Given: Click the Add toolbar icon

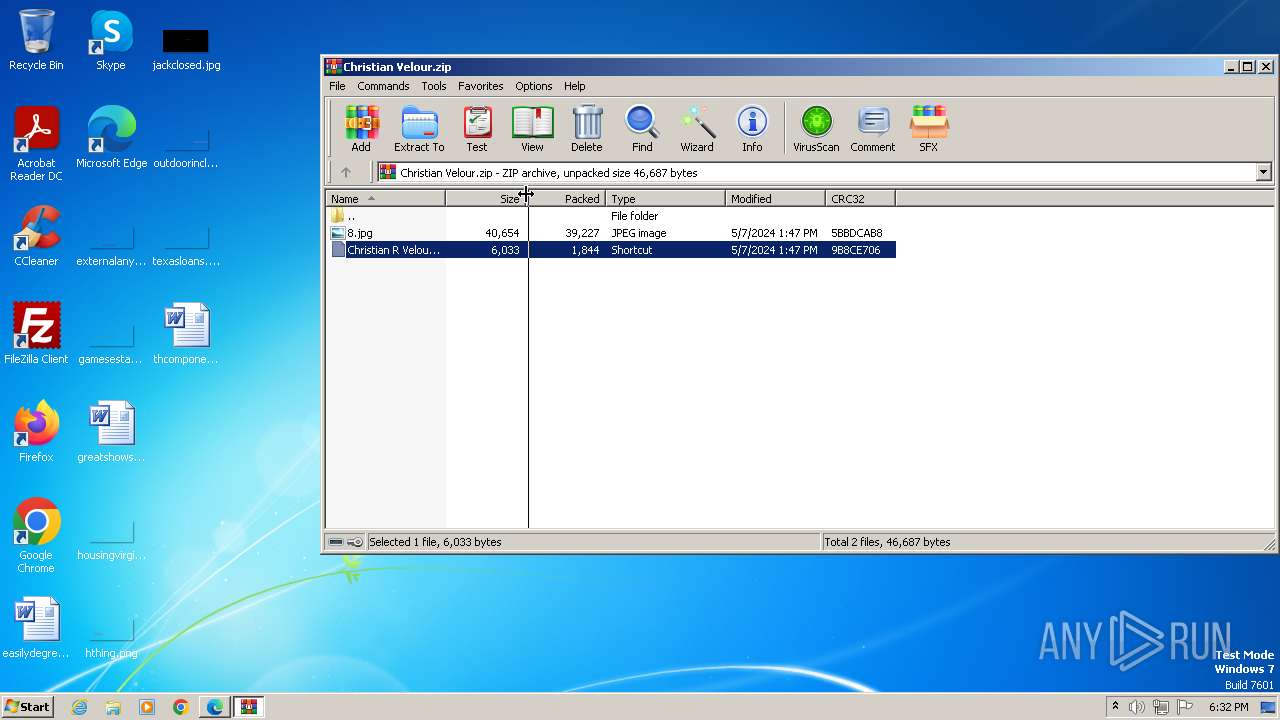Looking at the screenshot, I should point(361,128).
